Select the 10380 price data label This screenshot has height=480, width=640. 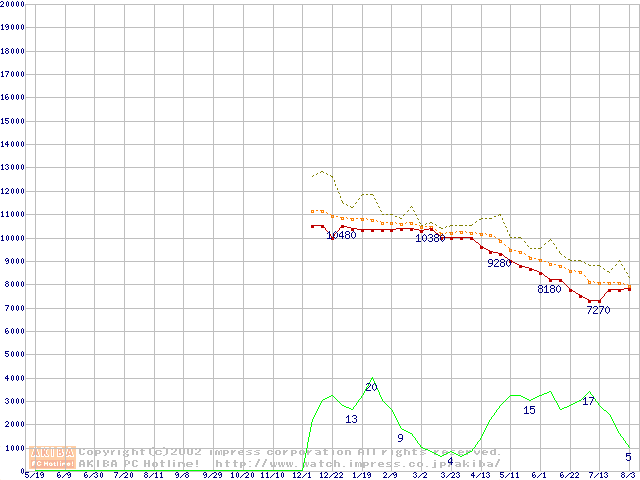tap(430, 239)
